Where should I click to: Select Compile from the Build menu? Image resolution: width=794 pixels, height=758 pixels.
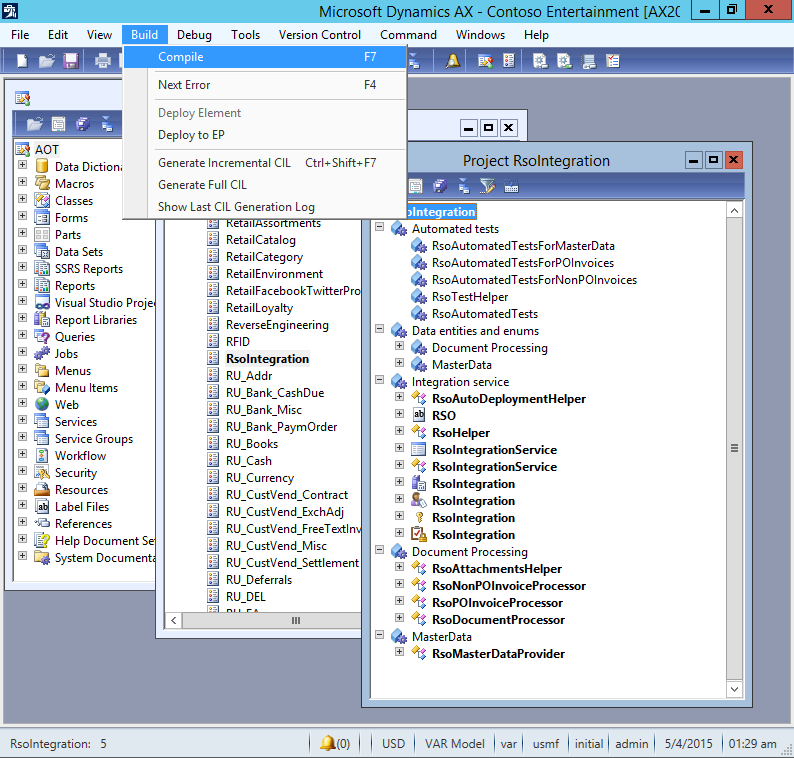(x=180, y=57)
